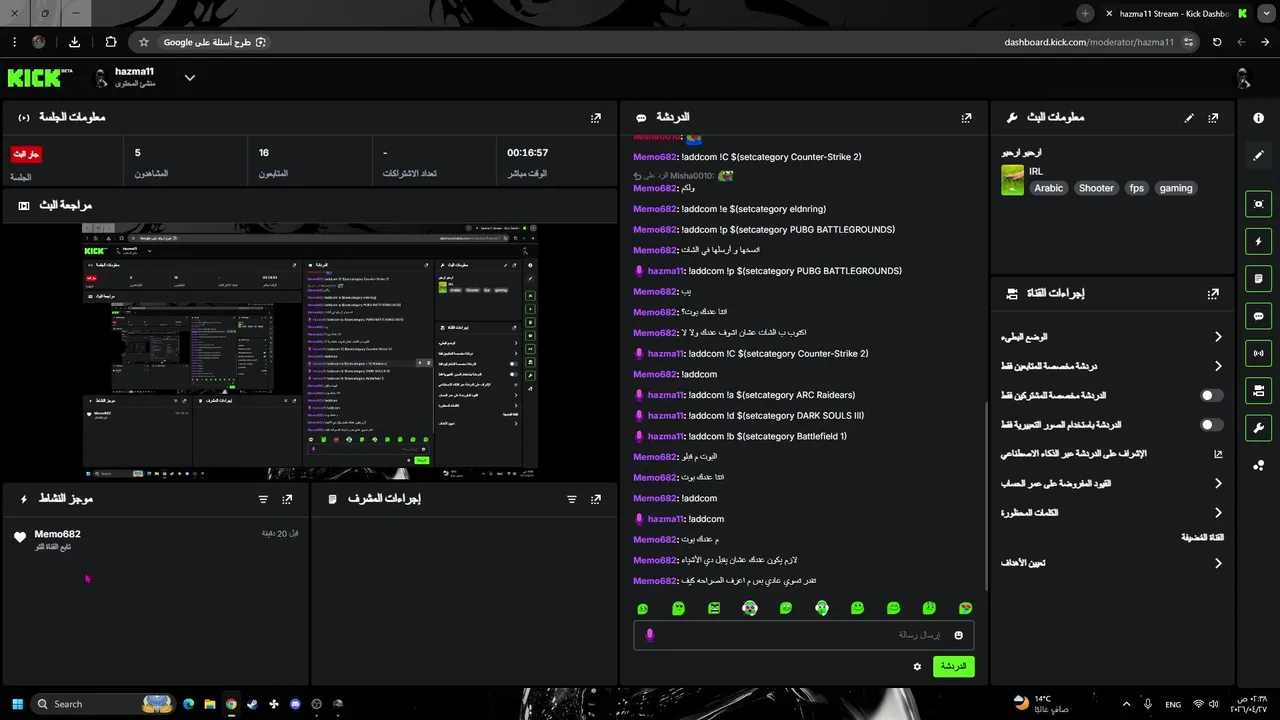Click the Shooter tag
This screenshot has width=1280, height=720.
(x=1096, y=188)
